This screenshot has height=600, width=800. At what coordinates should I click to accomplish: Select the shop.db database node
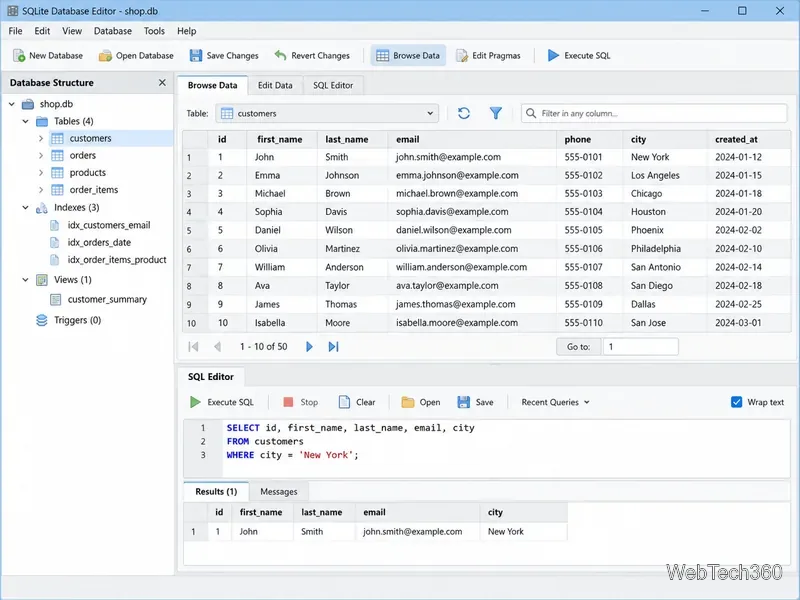(56, 104)
